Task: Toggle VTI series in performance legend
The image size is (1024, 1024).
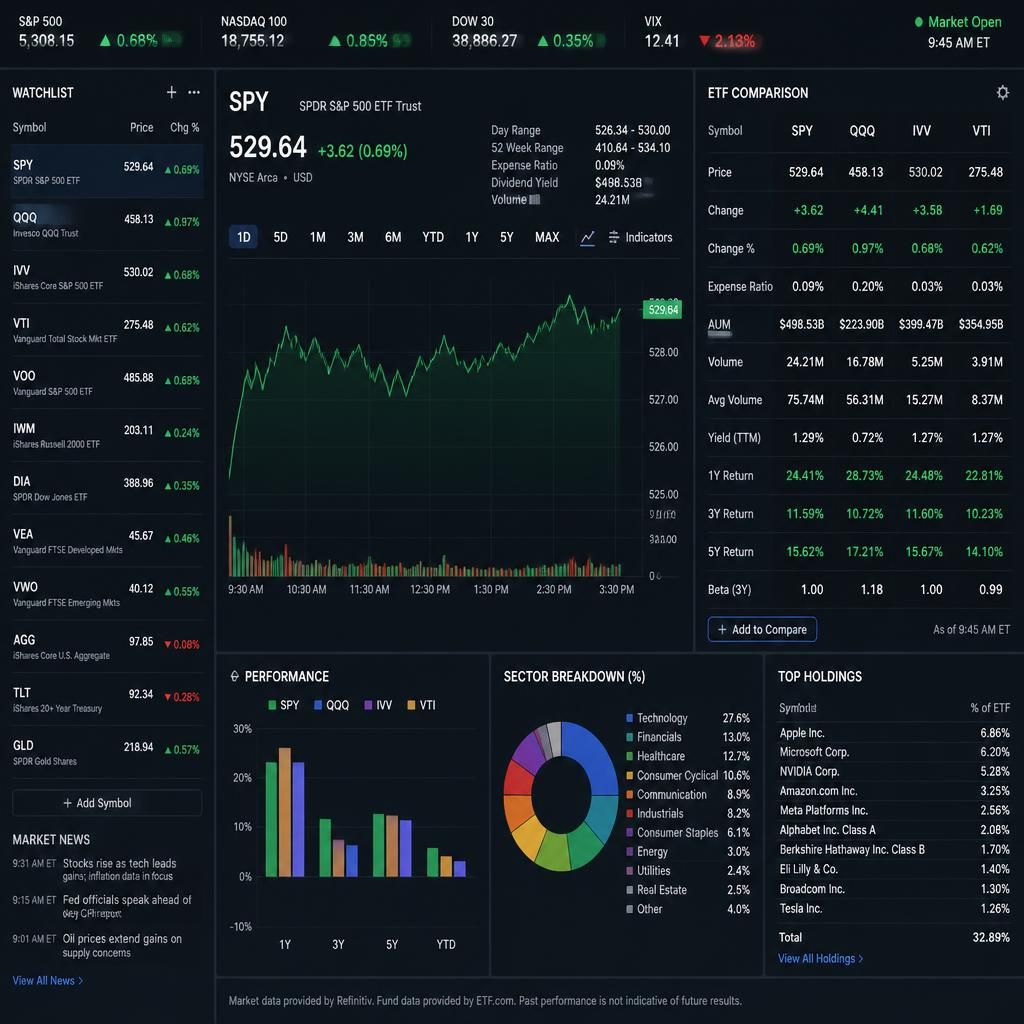Action: point(421,705)
